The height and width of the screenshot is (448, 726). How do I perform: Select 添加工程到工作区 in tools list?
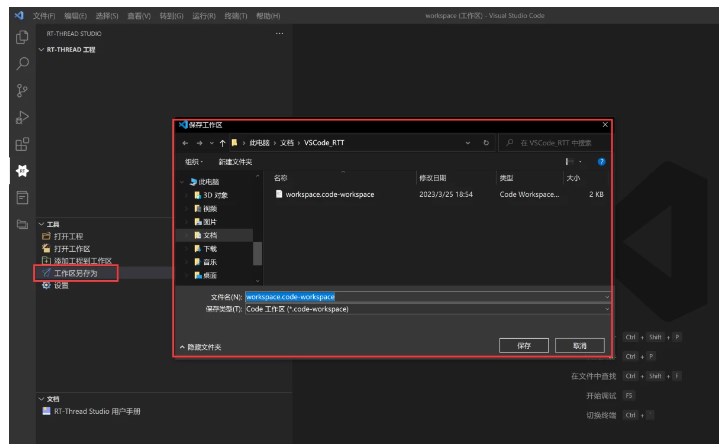83,261
